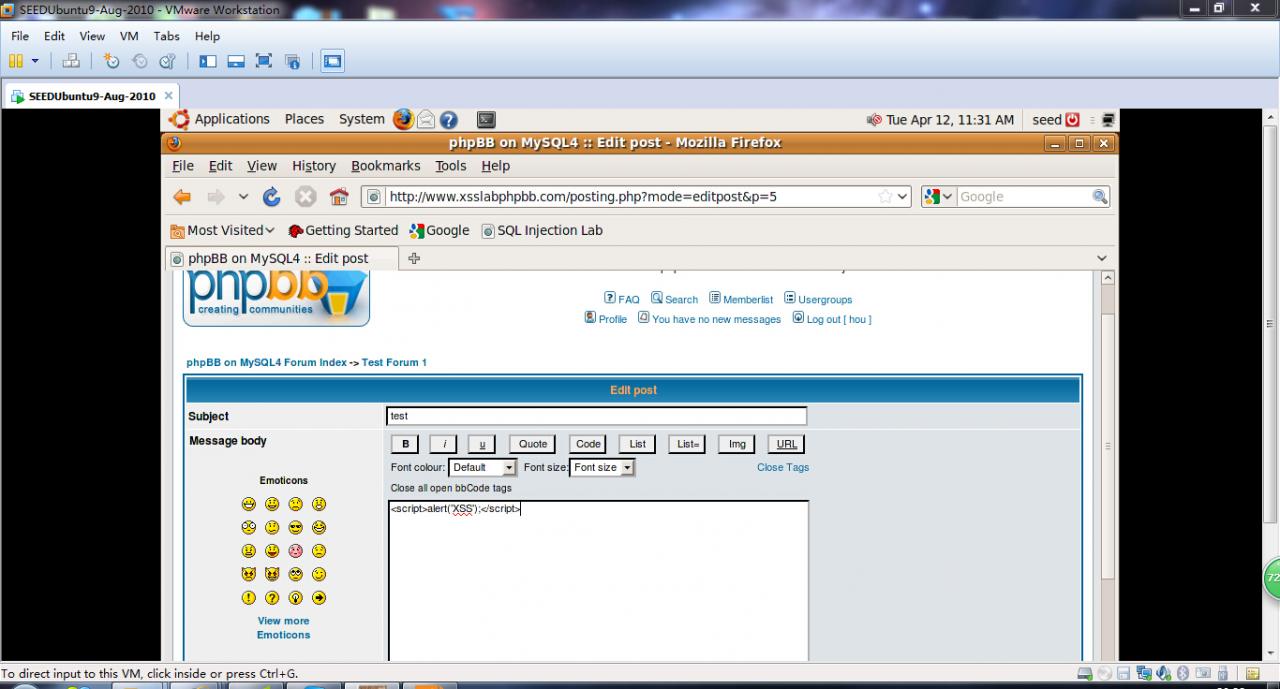Open the Firefox History menu
The height and width of the screenshot is (689, 1280).
pyautogui.click(x=314, y=166)
